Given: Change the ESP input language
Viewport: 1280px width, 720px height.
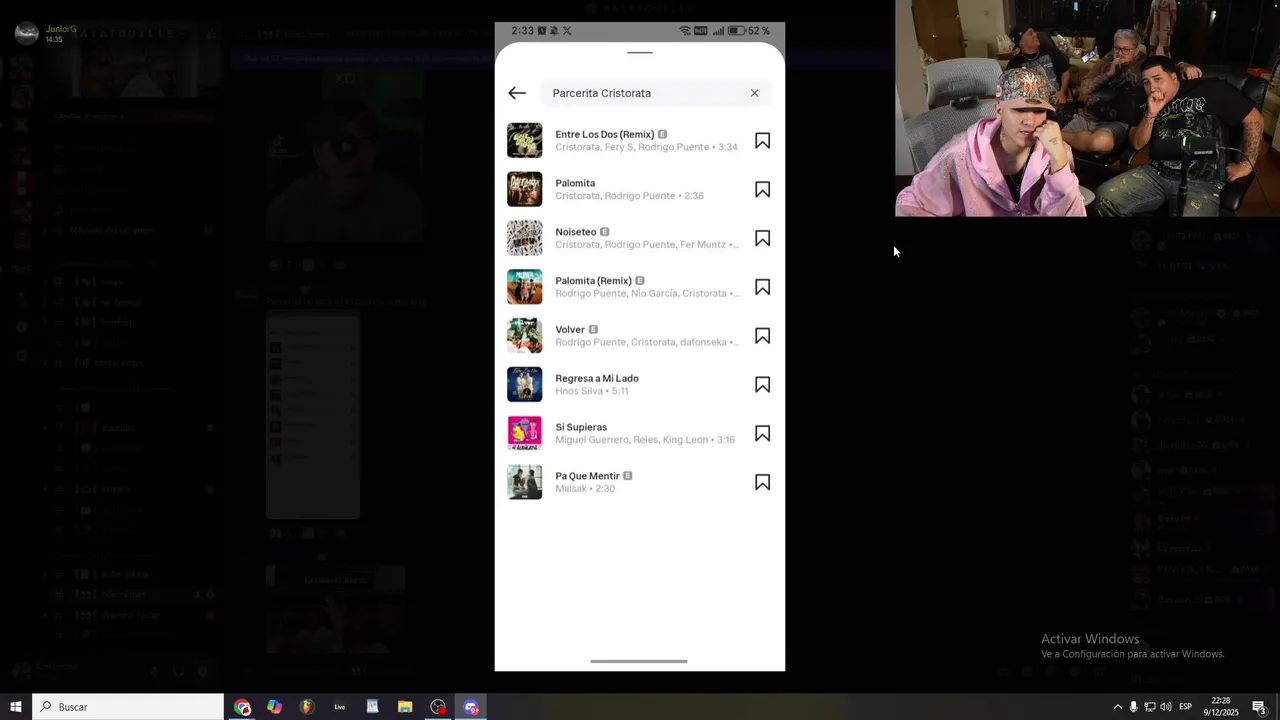Looking at the screenshot, I should click(x=1185, y=707).
